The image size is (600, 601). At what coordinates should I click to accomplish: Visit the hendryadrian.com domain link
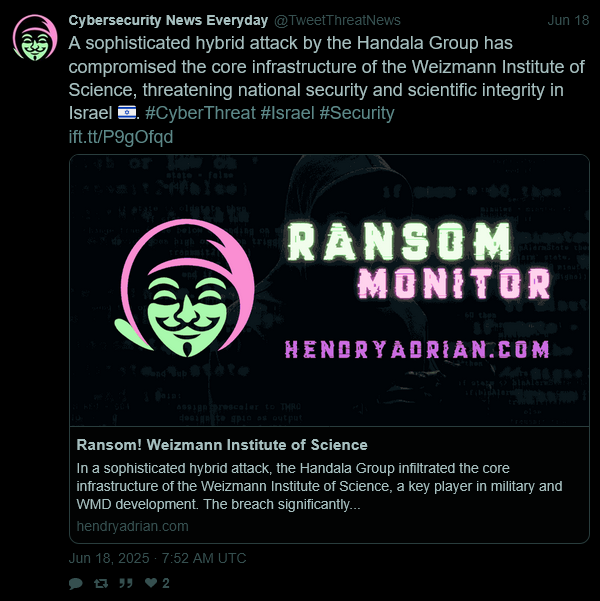[x=132, y=526]
